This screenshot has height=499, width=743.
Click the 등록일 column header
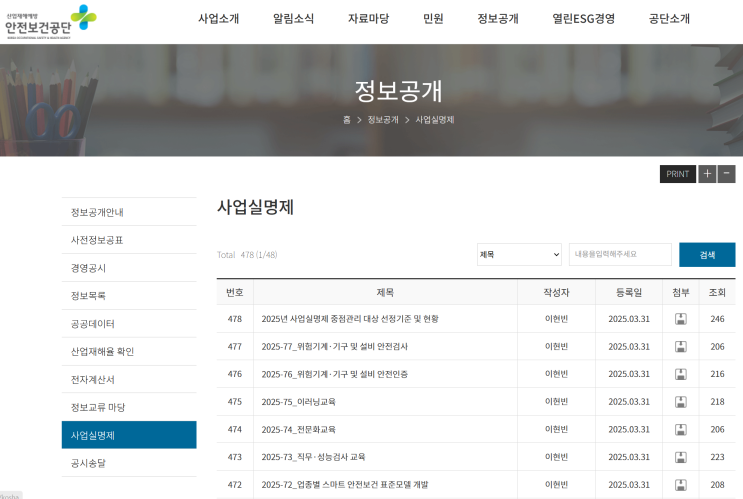(x=629, y=292)
